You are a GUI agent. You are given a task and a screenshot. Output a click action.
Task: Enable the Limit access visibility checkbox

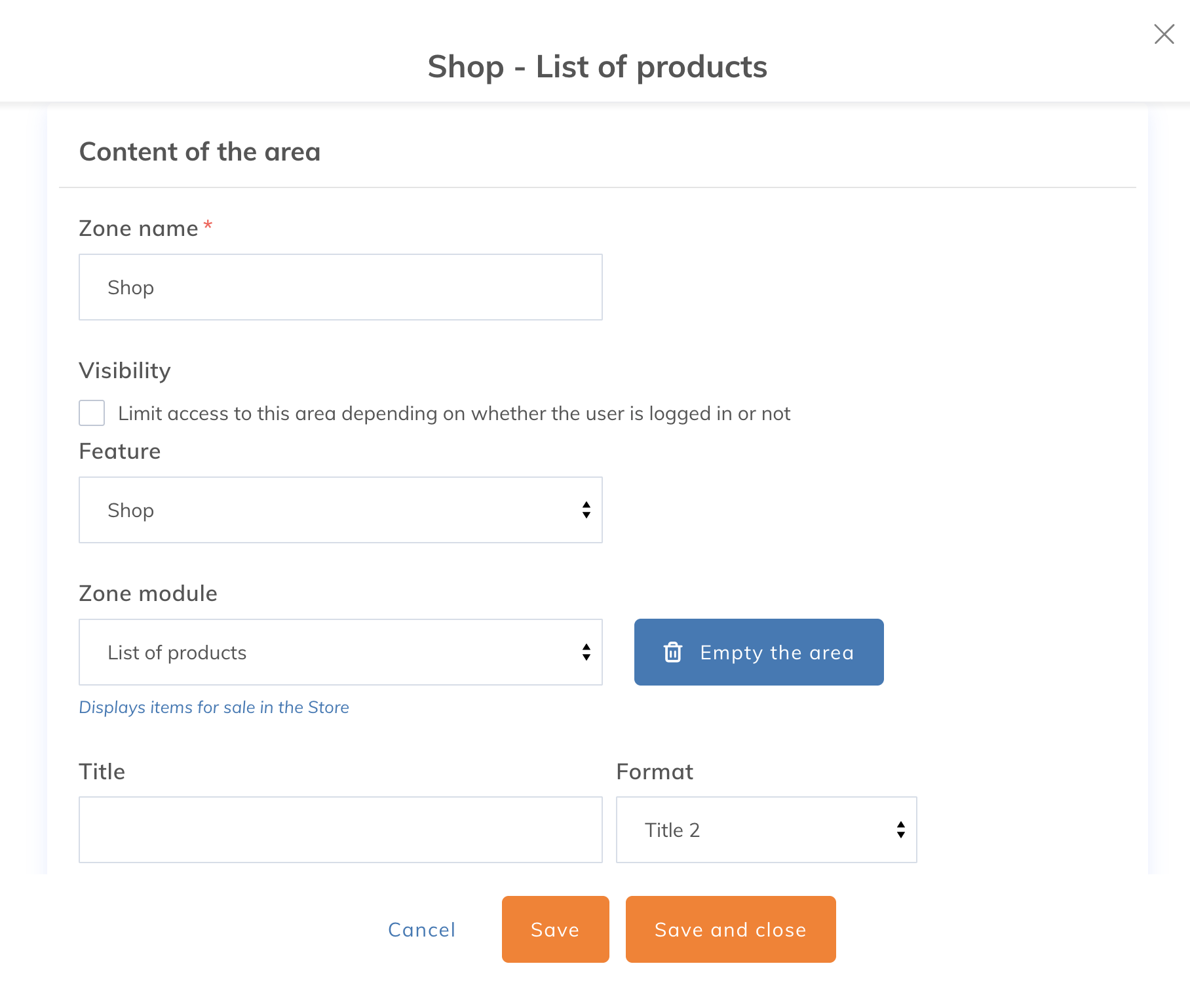(92, 413)
